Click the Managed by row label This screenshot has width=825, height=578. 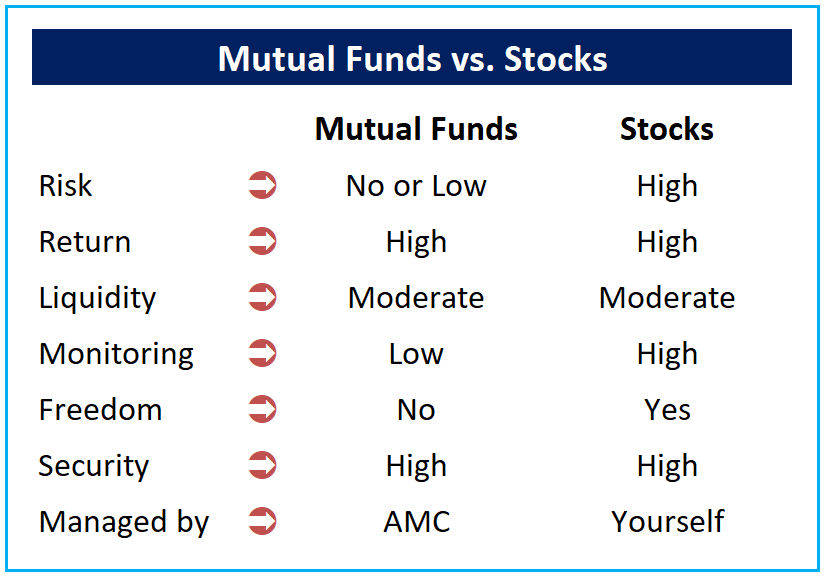[x=123, y=522]
